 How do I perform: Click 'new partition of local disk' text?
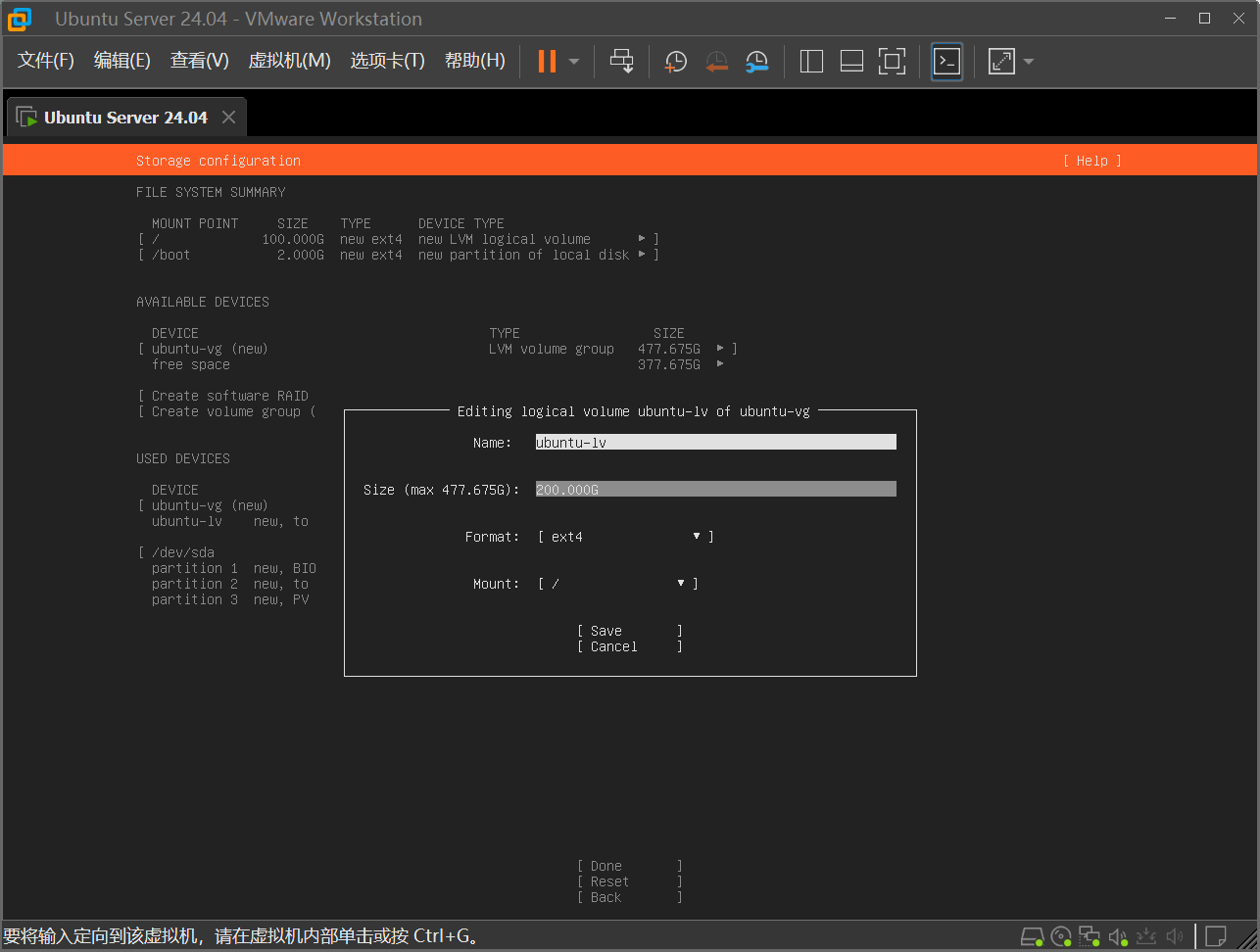[524, 255]
